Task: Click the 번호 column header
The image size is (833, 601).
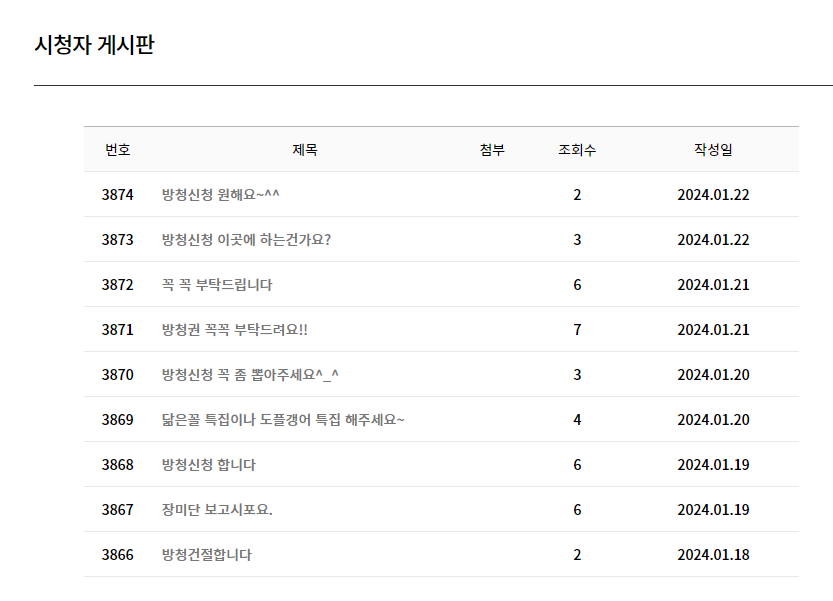Action: pyautogui.click(x=117, y=150)
